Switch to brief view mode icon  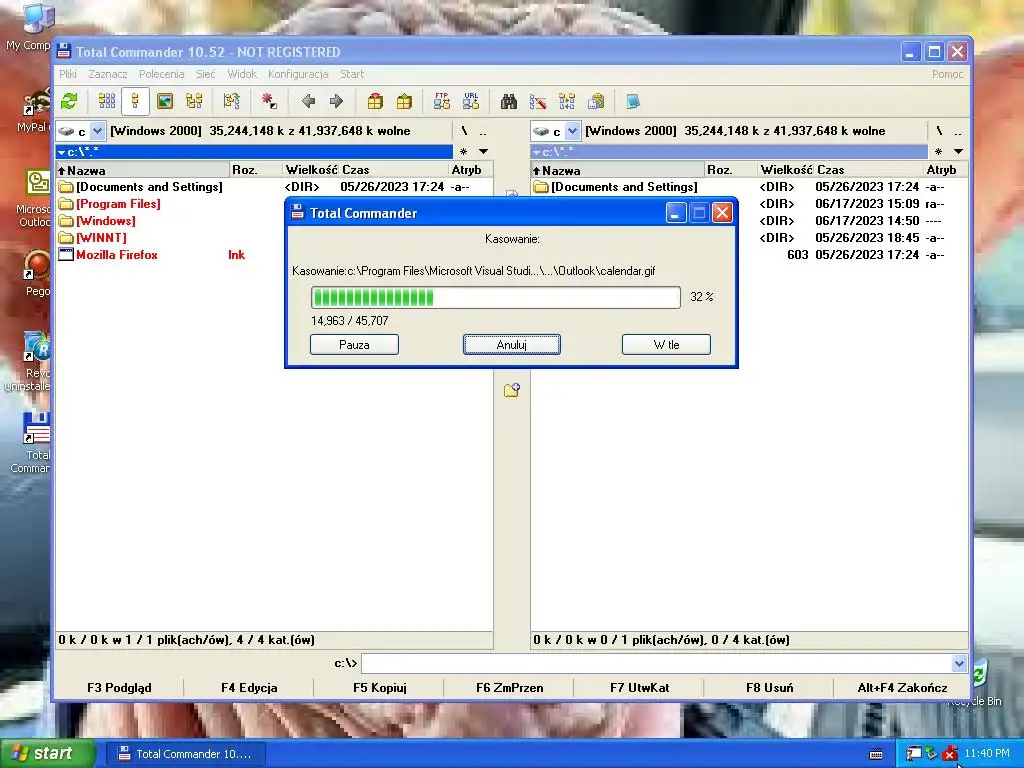106,101
